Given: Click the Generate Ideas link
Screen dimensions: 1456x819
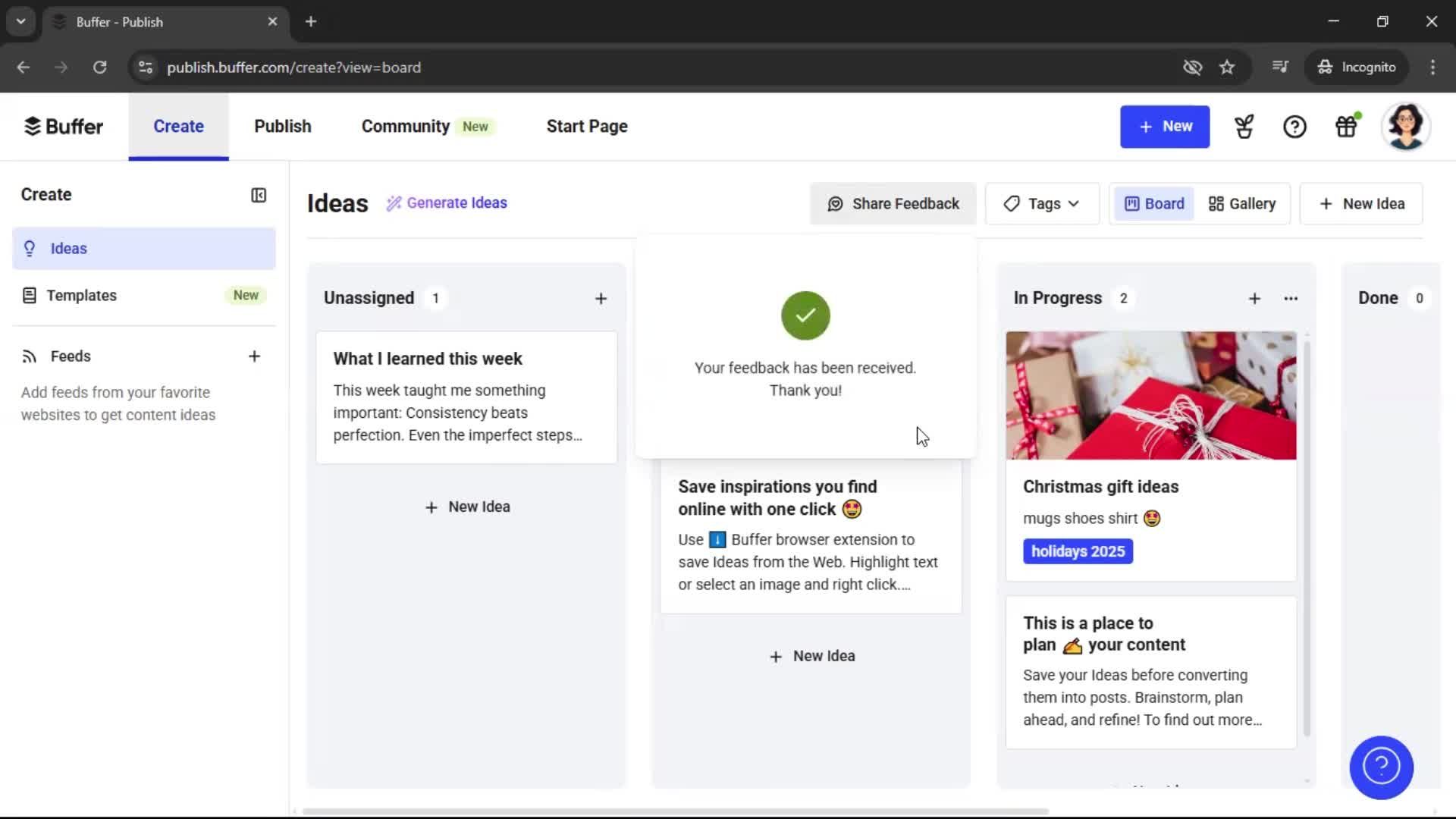Looking at the screenshot, I should (x=447, y=203).
